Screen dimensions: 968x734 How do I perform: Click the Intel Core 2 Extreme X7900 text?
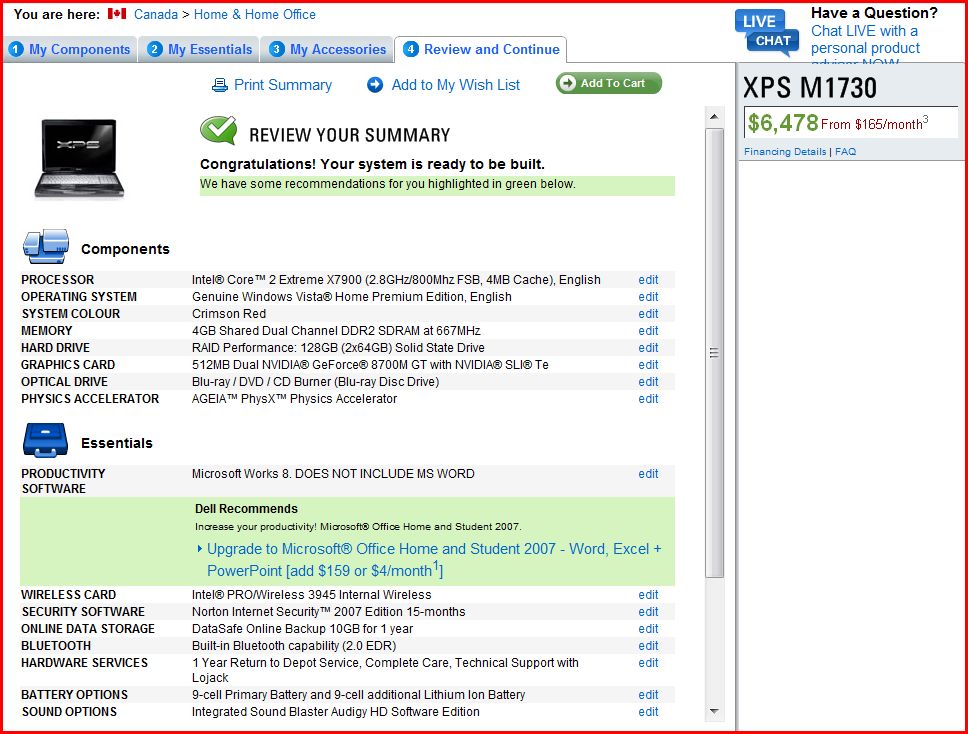[396, 280]
